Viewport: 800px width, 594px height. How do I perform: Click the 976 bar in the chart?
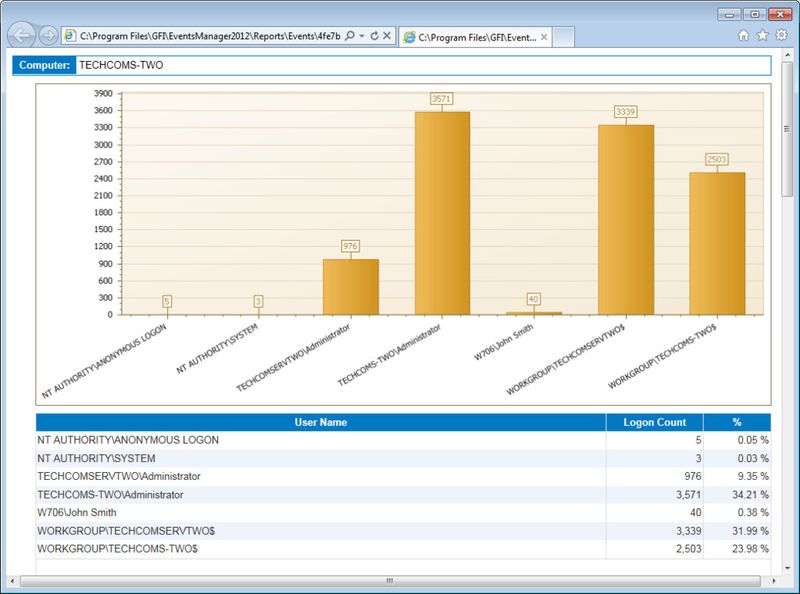(x=351, y=287)
